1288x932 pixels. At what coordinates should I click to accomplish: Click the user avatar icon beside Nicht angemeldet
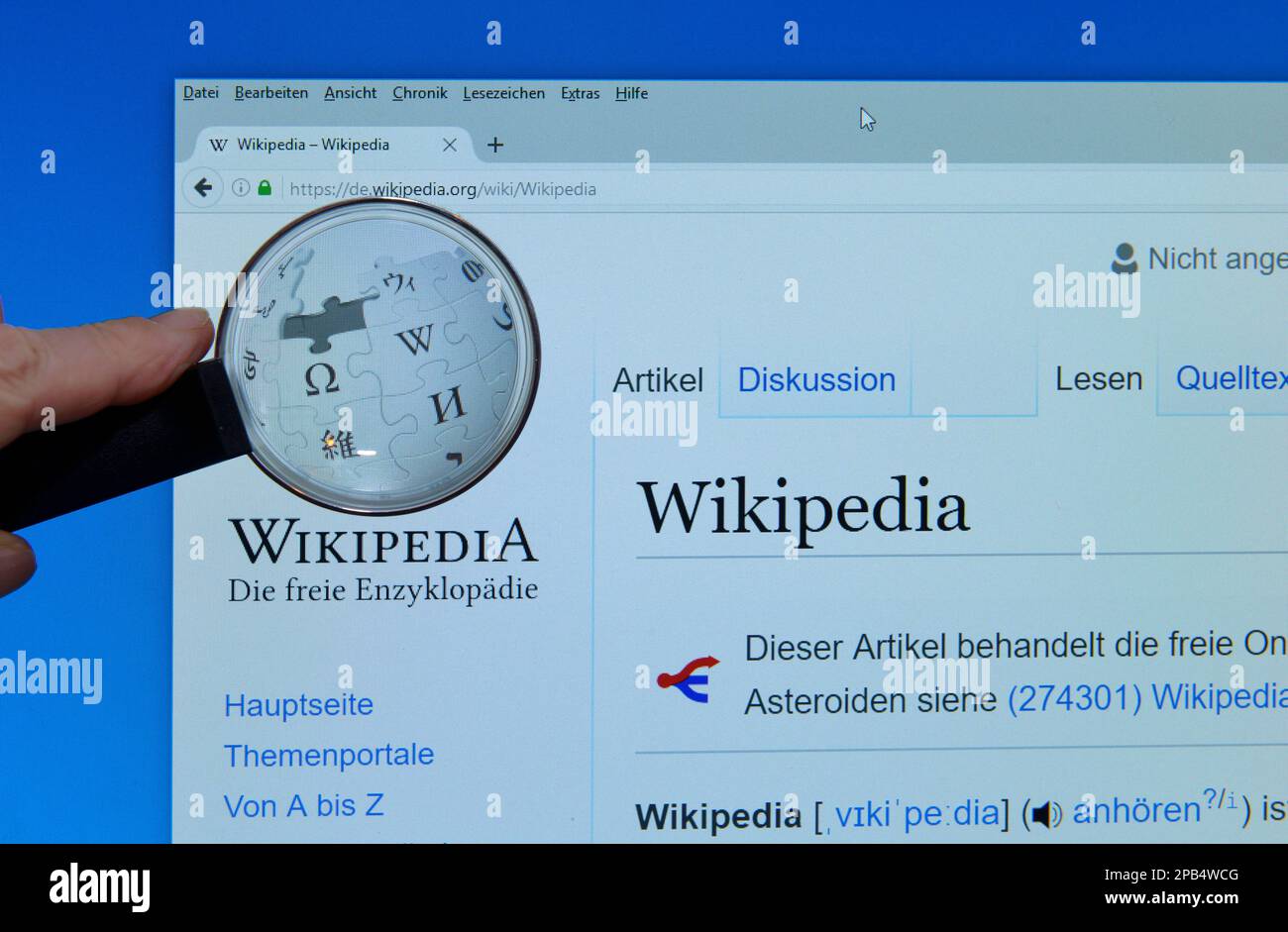tap(1125, 259)
